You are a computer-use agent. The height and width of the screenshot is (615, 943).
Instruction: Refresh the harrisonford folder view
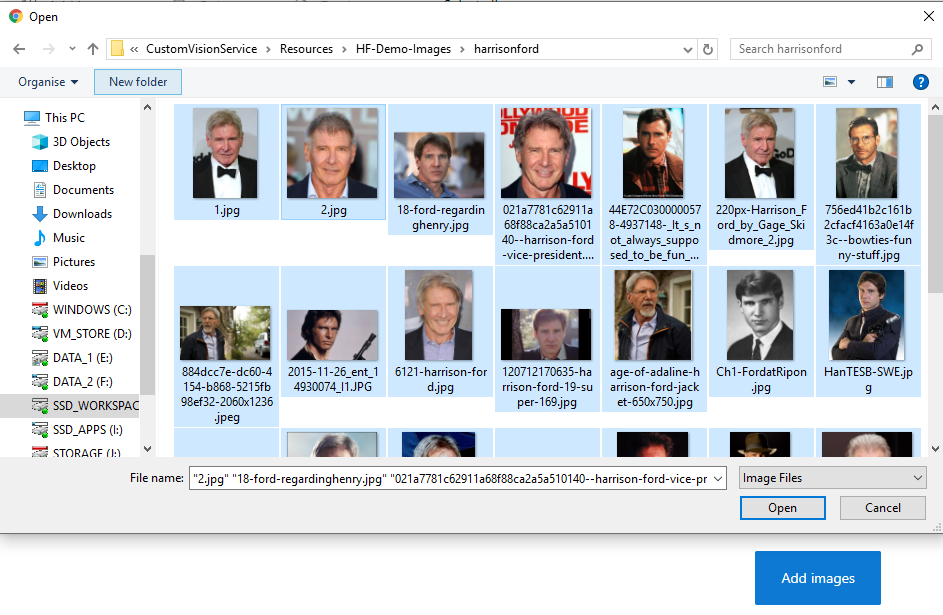click(x=709, y=49)
